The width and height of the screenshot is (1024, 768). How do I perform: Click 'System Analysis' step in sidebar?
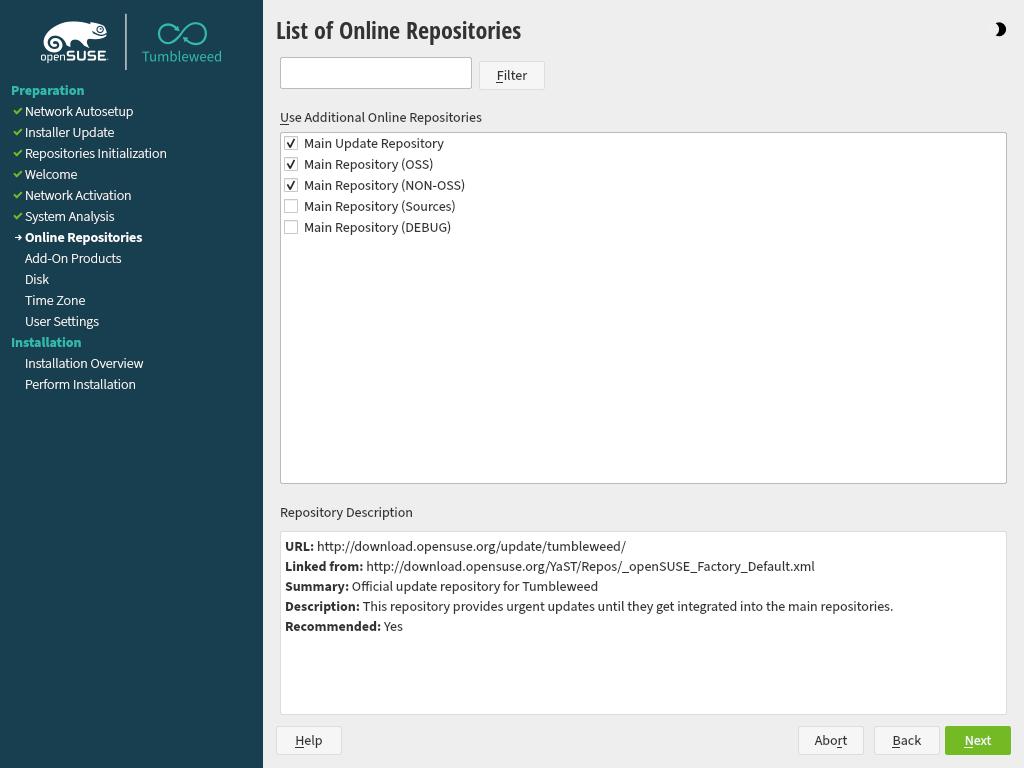(69, 216)
